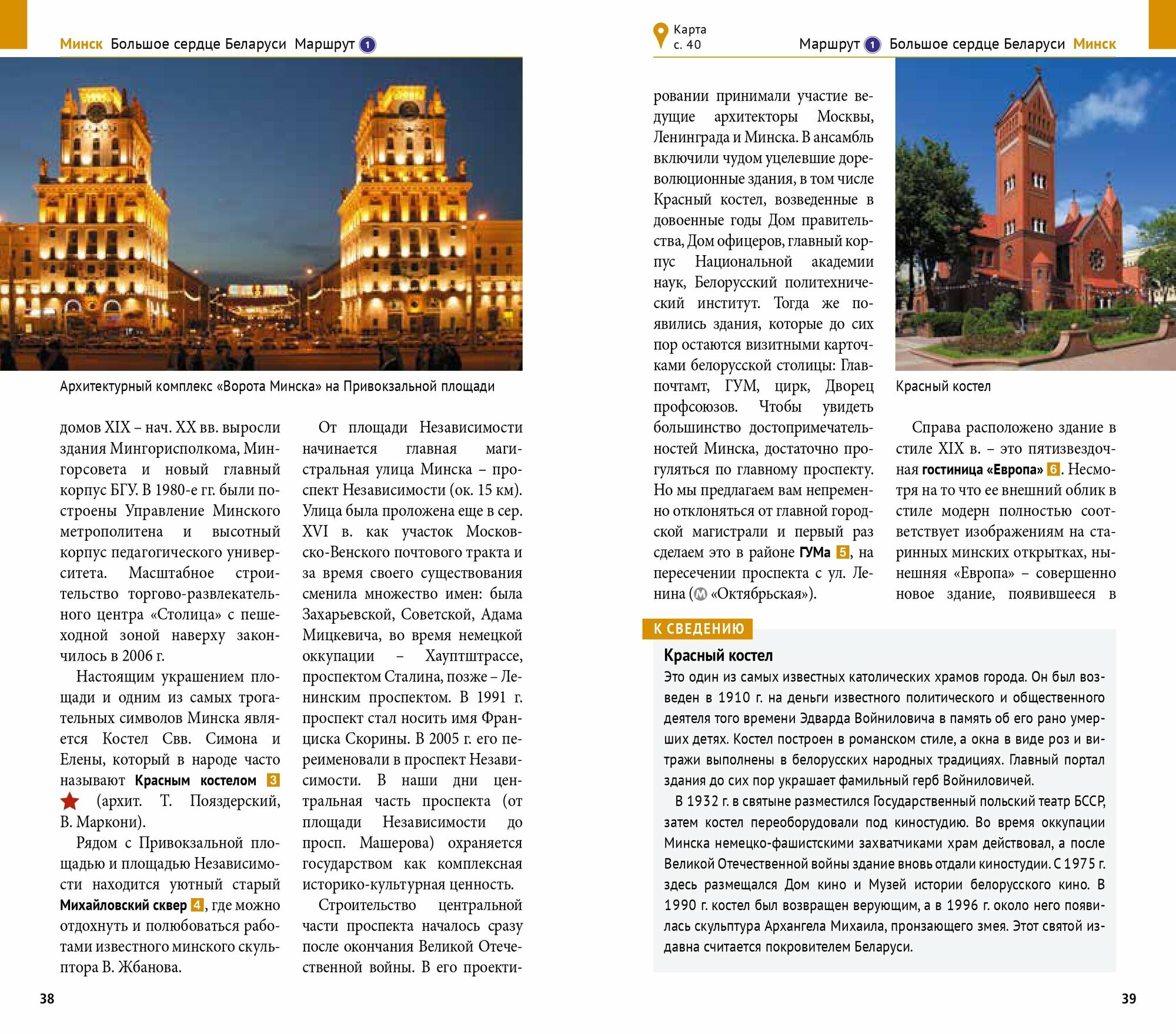Click the red star beside Красным костелом
This screenshot has height=1034, width=1176.
[x=69, y=801]
